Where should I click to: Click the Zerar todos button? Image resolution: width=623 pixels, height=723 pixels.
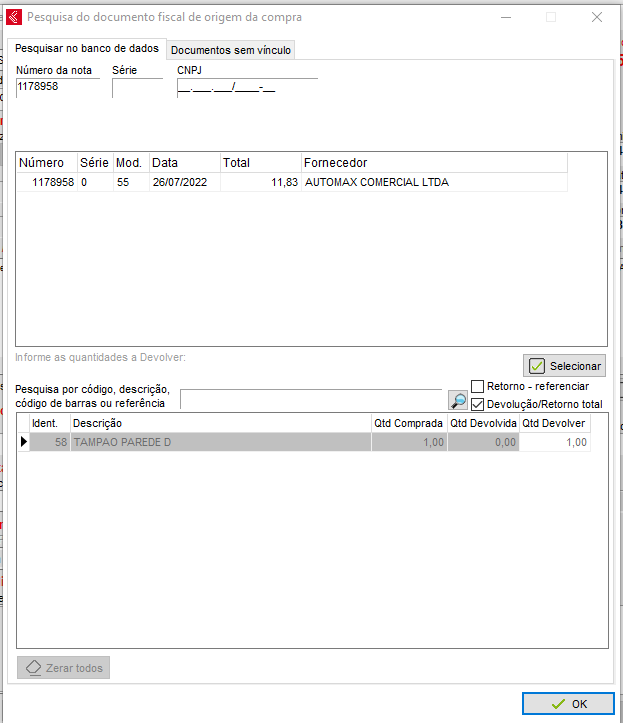pyautogui.click(x=63, y=668)
